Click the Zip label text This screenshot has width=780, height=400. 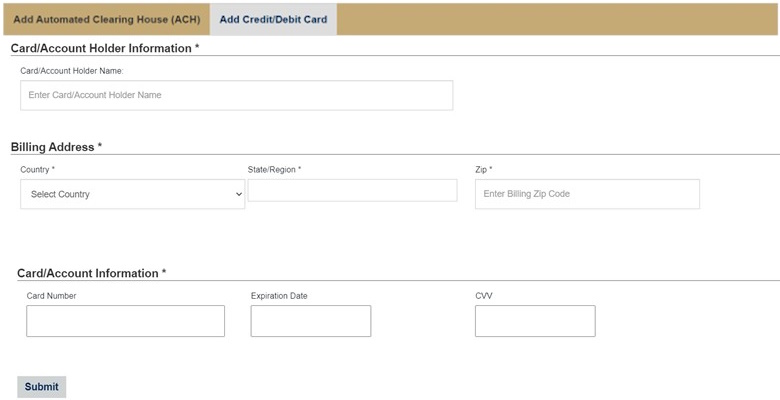tap(483, 170)
